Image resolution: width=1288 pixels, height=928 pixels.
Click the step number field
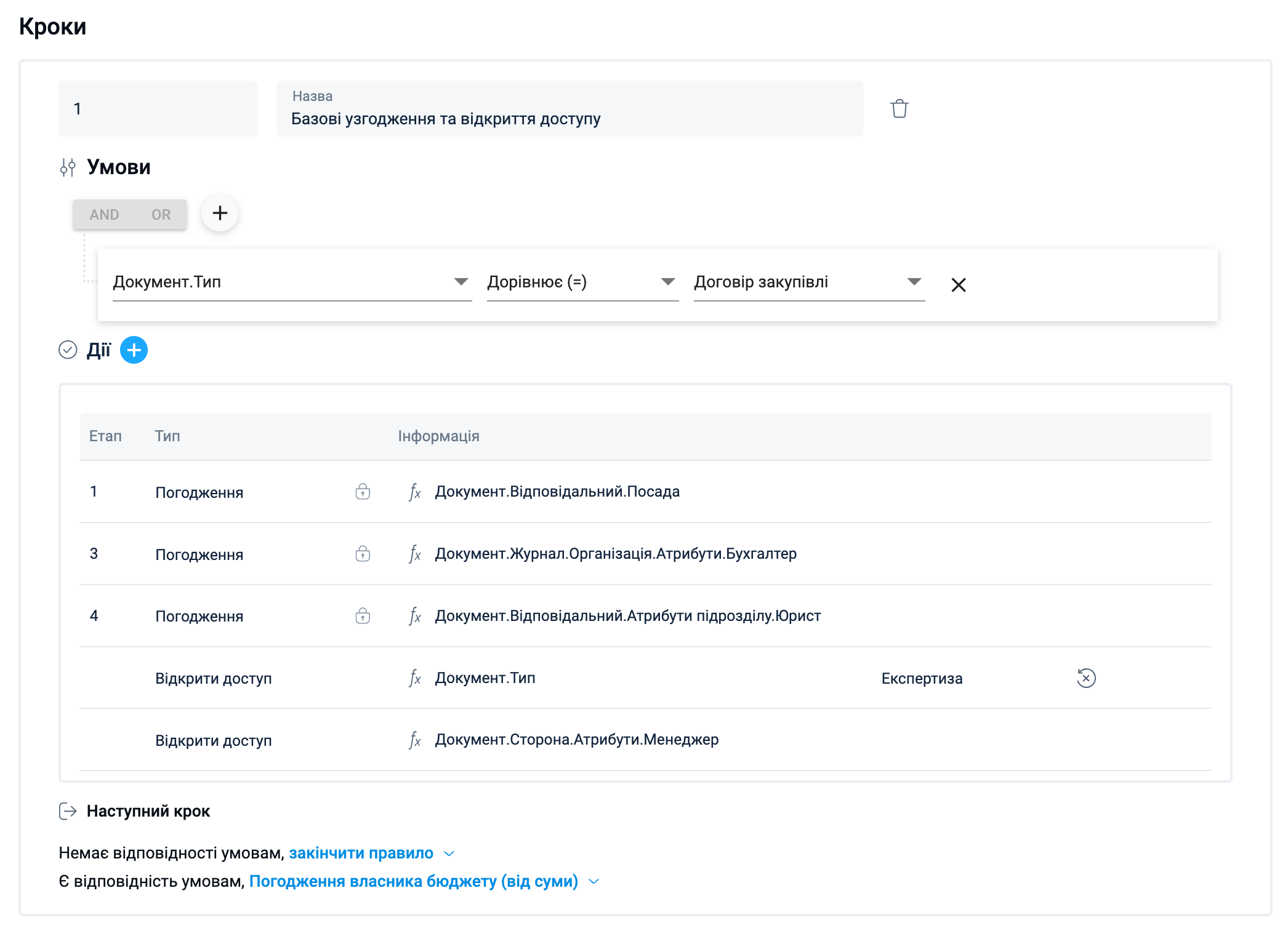[158, 109]
